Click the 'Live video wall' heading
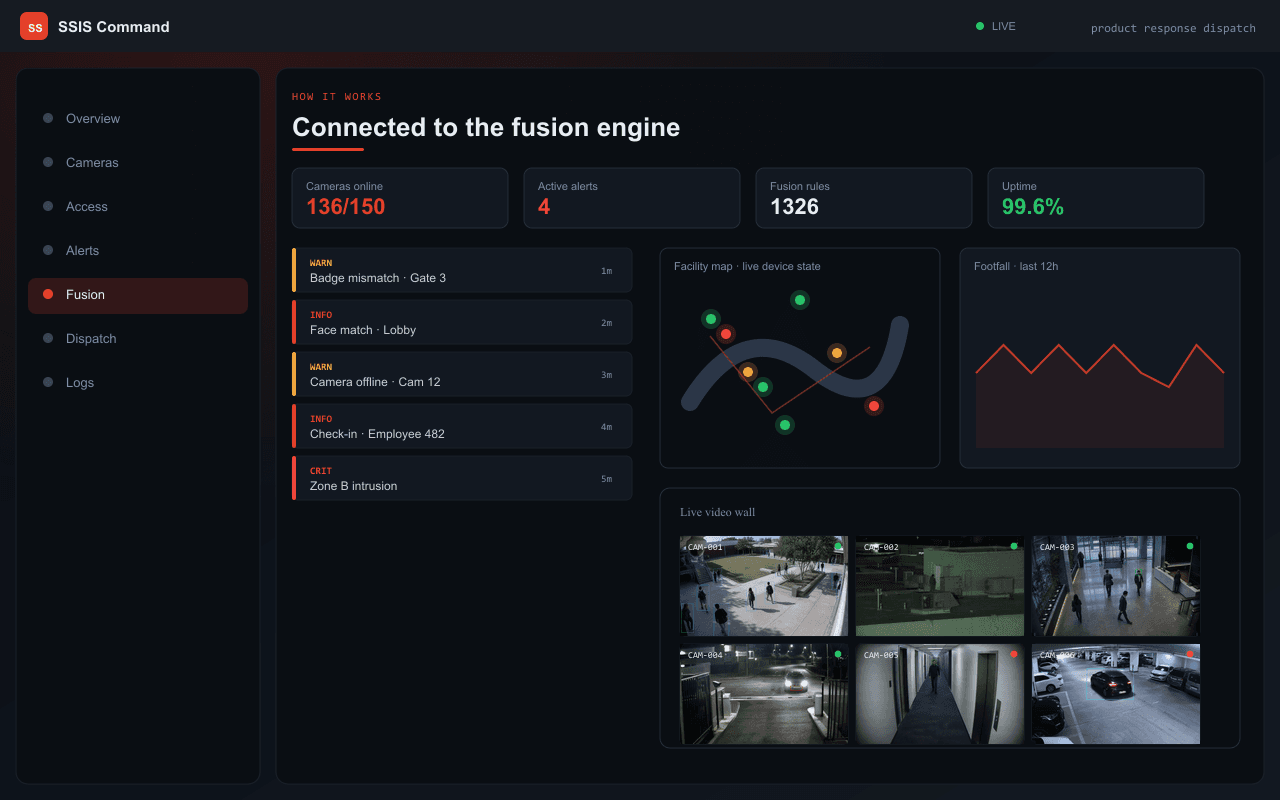1280x800 pixels. coord(718,512)
